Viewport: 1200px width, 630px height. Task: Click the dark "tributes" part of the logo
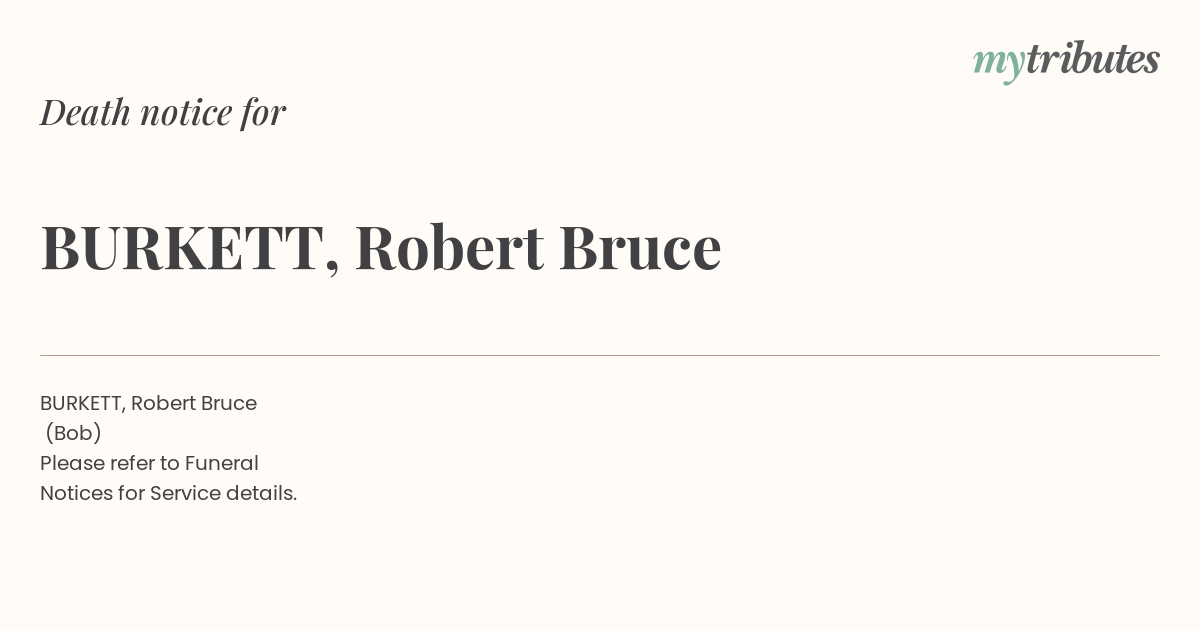[1093, 58]
